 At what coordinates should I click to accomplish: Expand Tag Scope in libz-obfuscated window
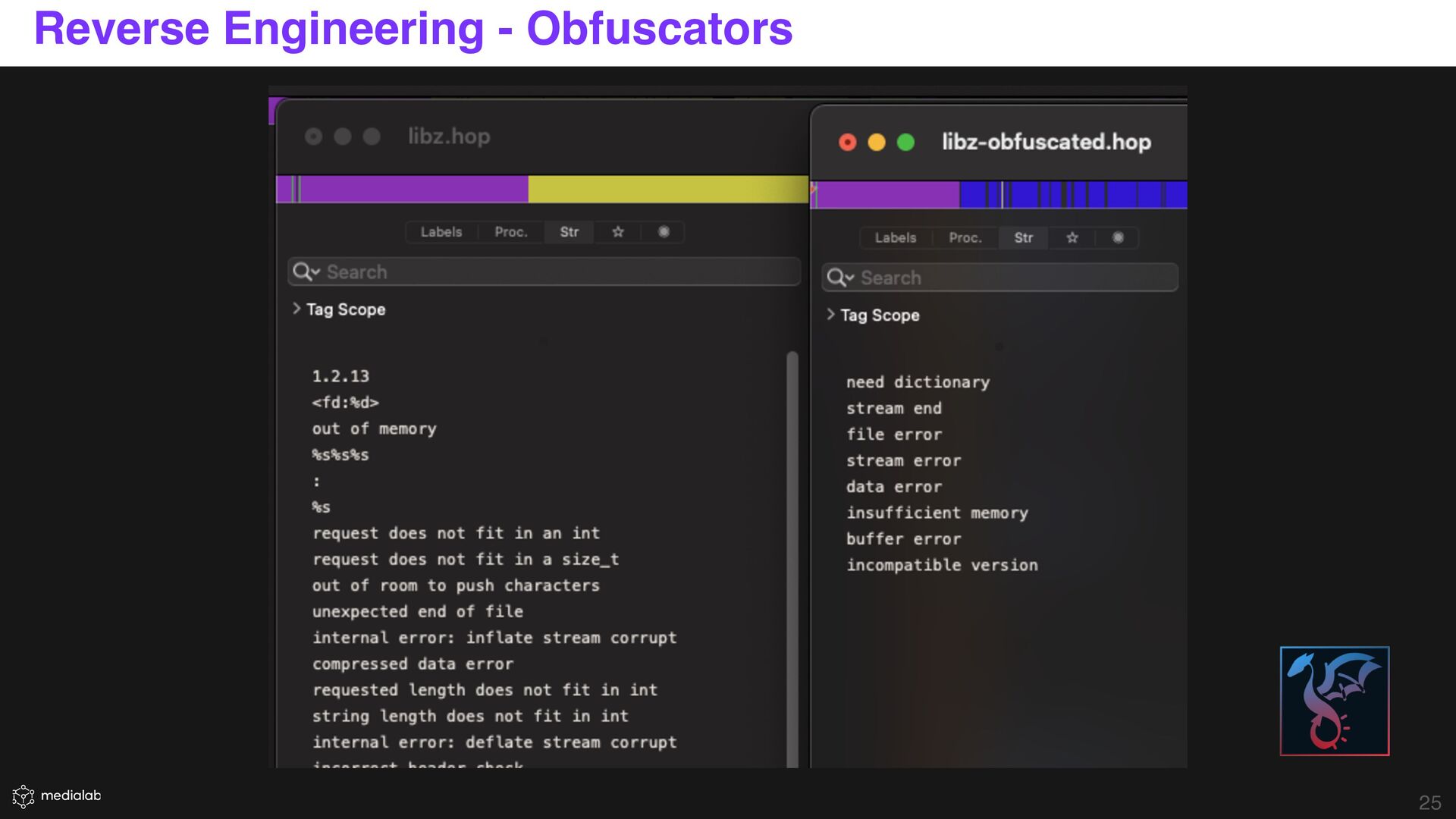[x=830, y=315]
